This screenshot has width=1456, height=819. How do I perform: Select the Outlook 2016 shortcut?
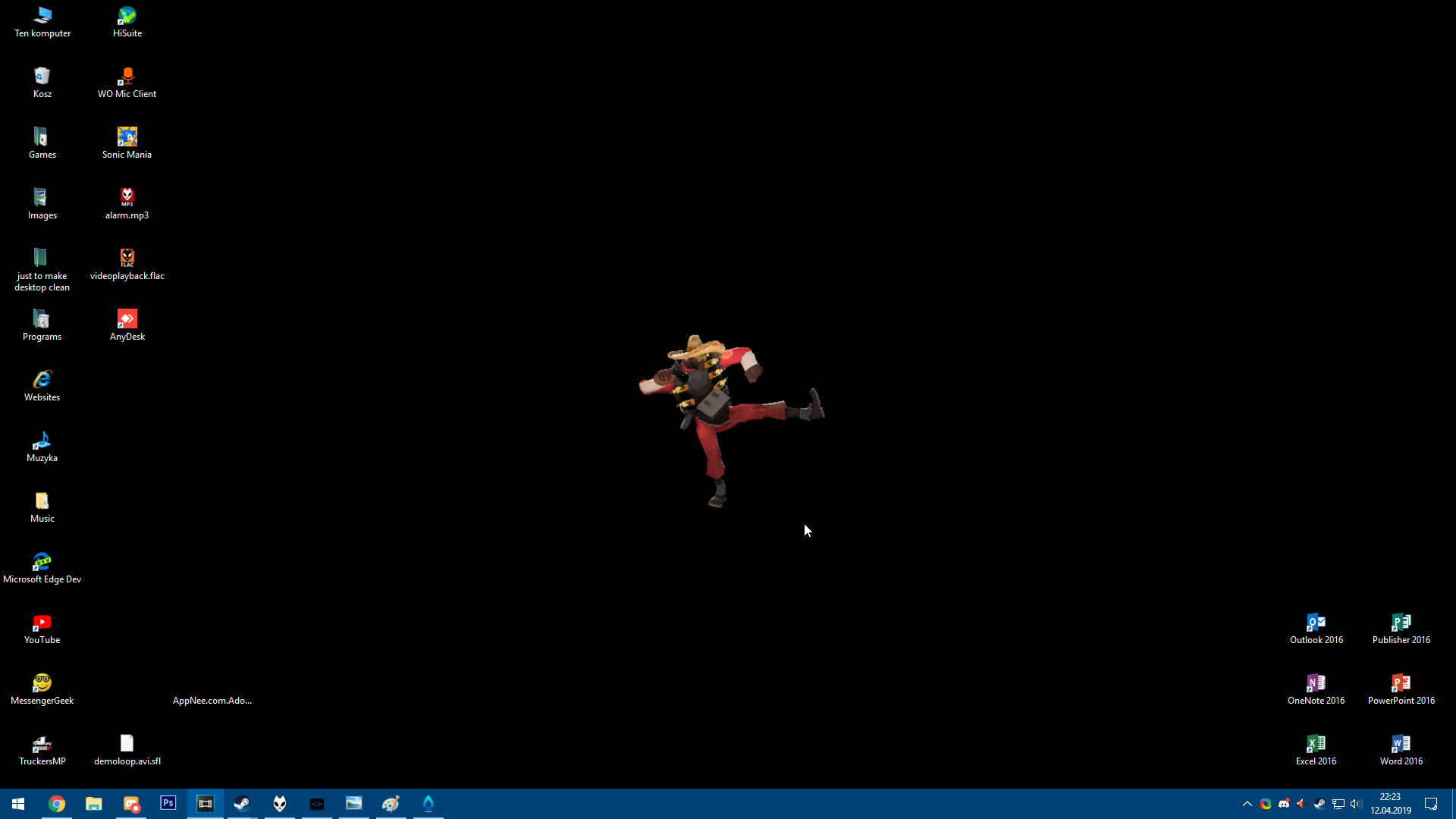click(x=1316, y=628)
